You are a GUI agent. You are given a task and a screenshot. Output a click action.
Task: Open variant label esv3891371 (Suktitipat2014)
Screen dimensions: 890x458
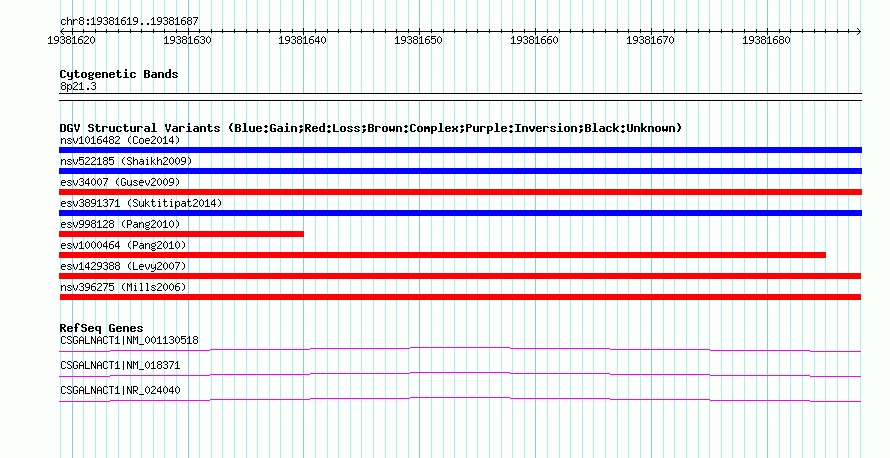(x=141, y=203)
